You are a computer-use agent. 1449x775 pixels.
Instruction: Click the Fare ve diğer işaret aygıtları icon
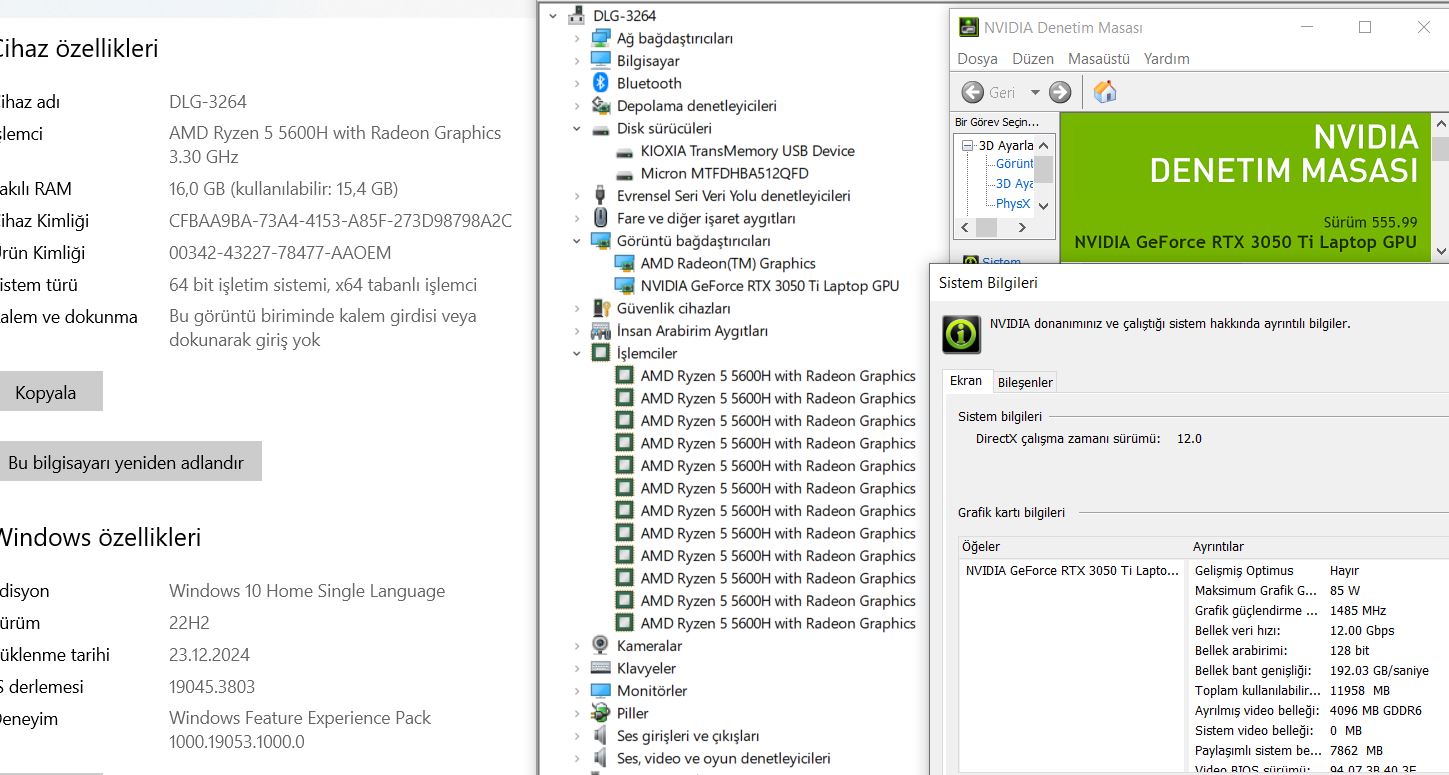[x=600, y=218]
